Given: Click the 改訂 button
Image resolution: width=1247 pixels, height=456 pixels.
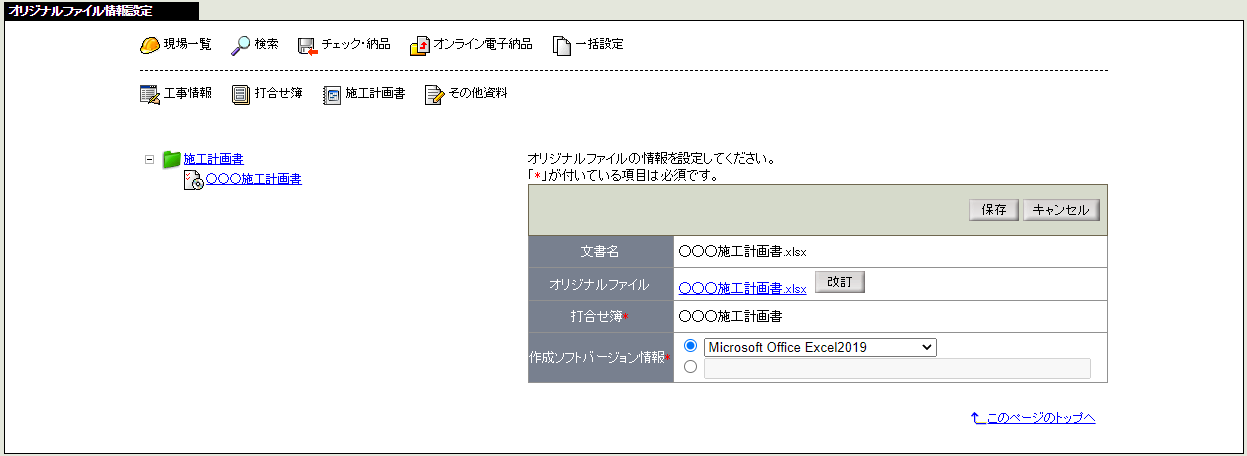Looking at the screenshot, I should 840,282.
